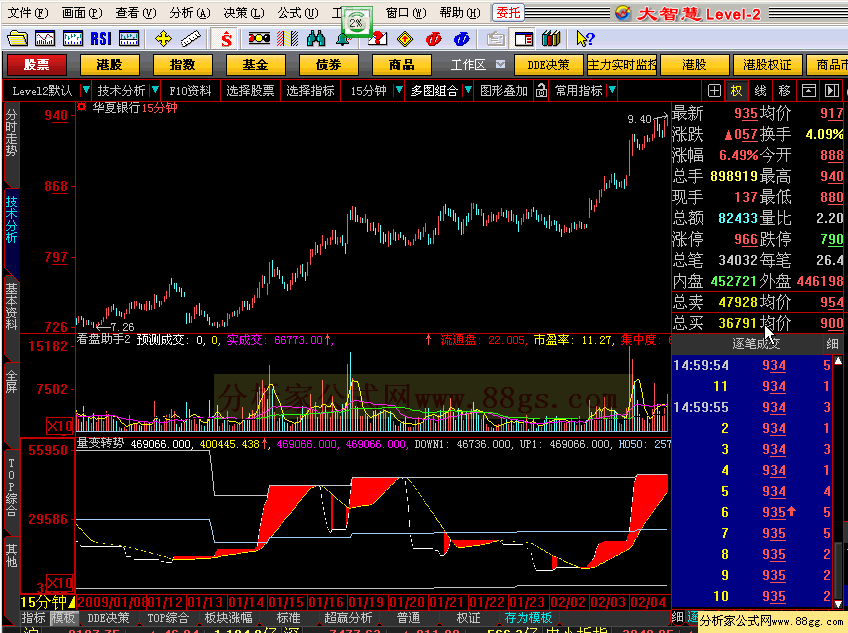Click the red dollar sign icon

tap(227, 38)
